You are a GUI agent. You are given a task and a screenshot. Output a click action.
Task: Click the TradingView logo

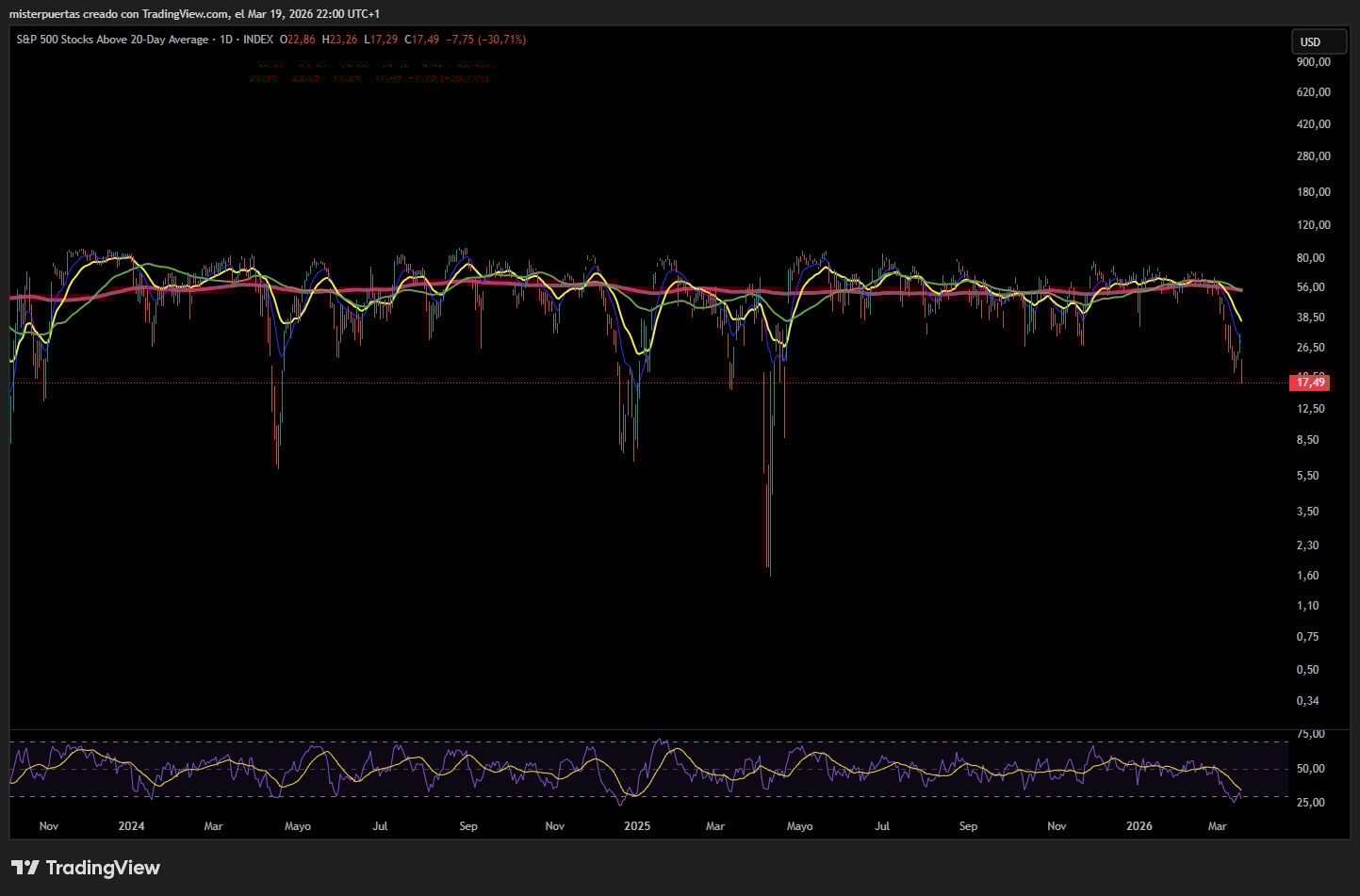86,868
